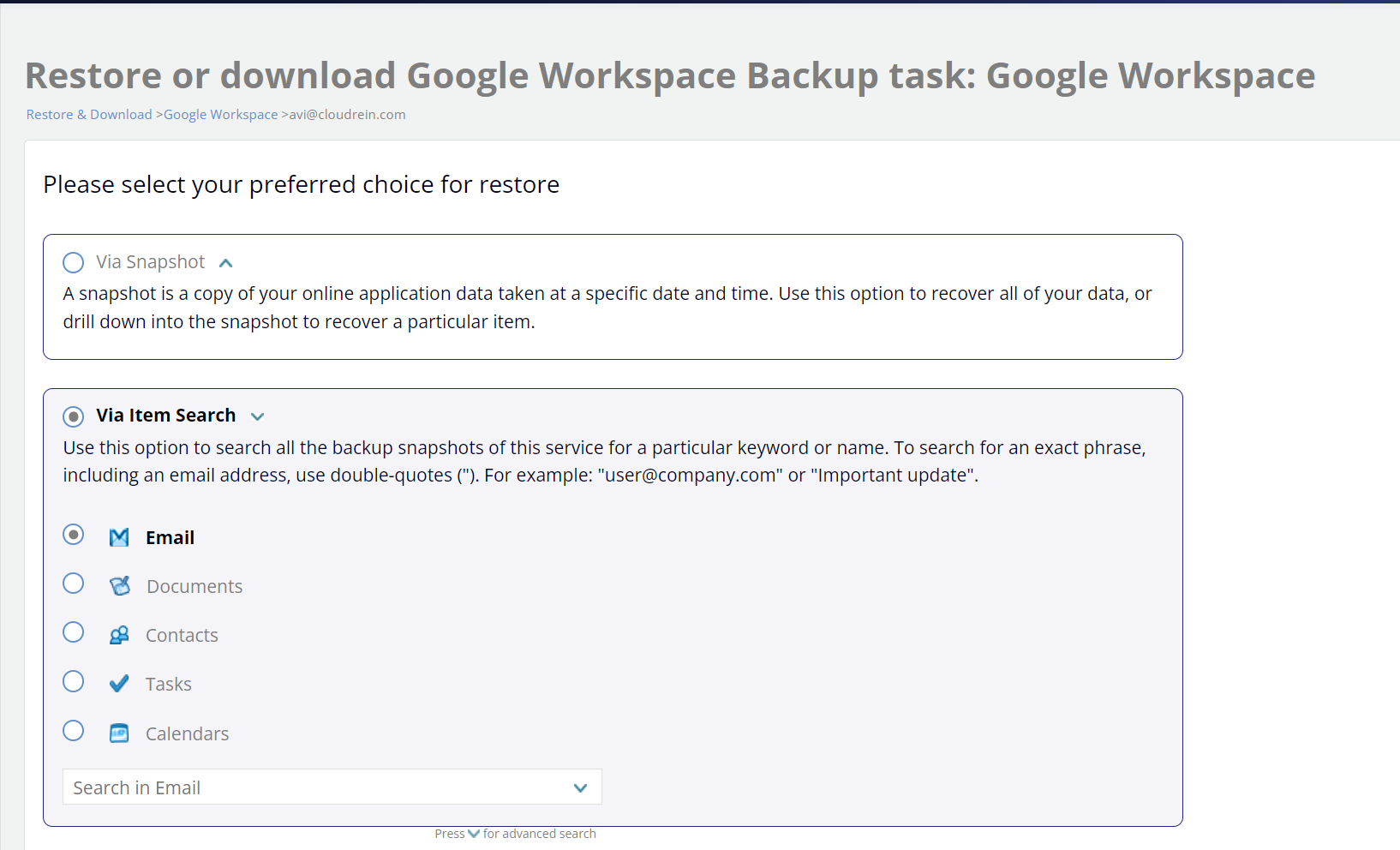Viewport: 1400px width, 850px height.
Task: Choose the Documents radio option
Action: point(74,584)
